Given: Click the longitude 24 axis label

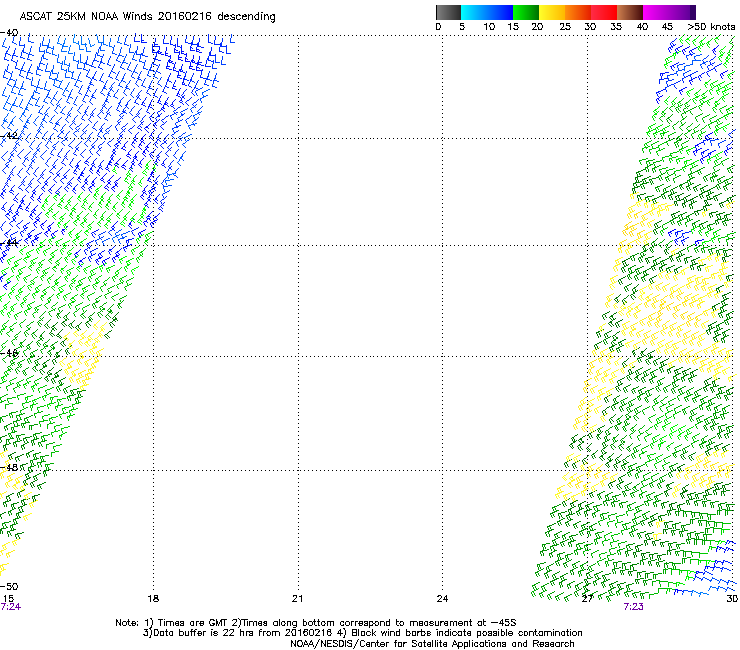Looking at the screenshot, I should [x=442, y=599].
